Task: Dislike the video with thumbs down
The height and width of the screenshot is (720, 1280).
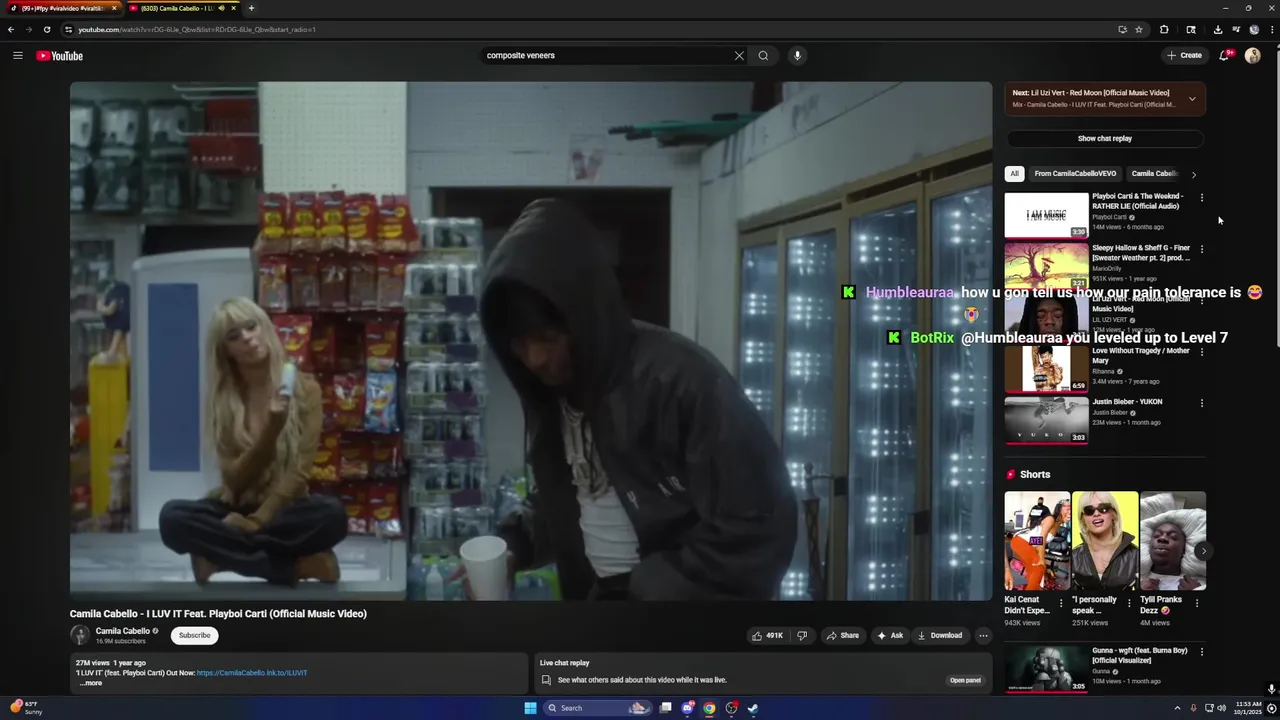Action: (801, 635)
